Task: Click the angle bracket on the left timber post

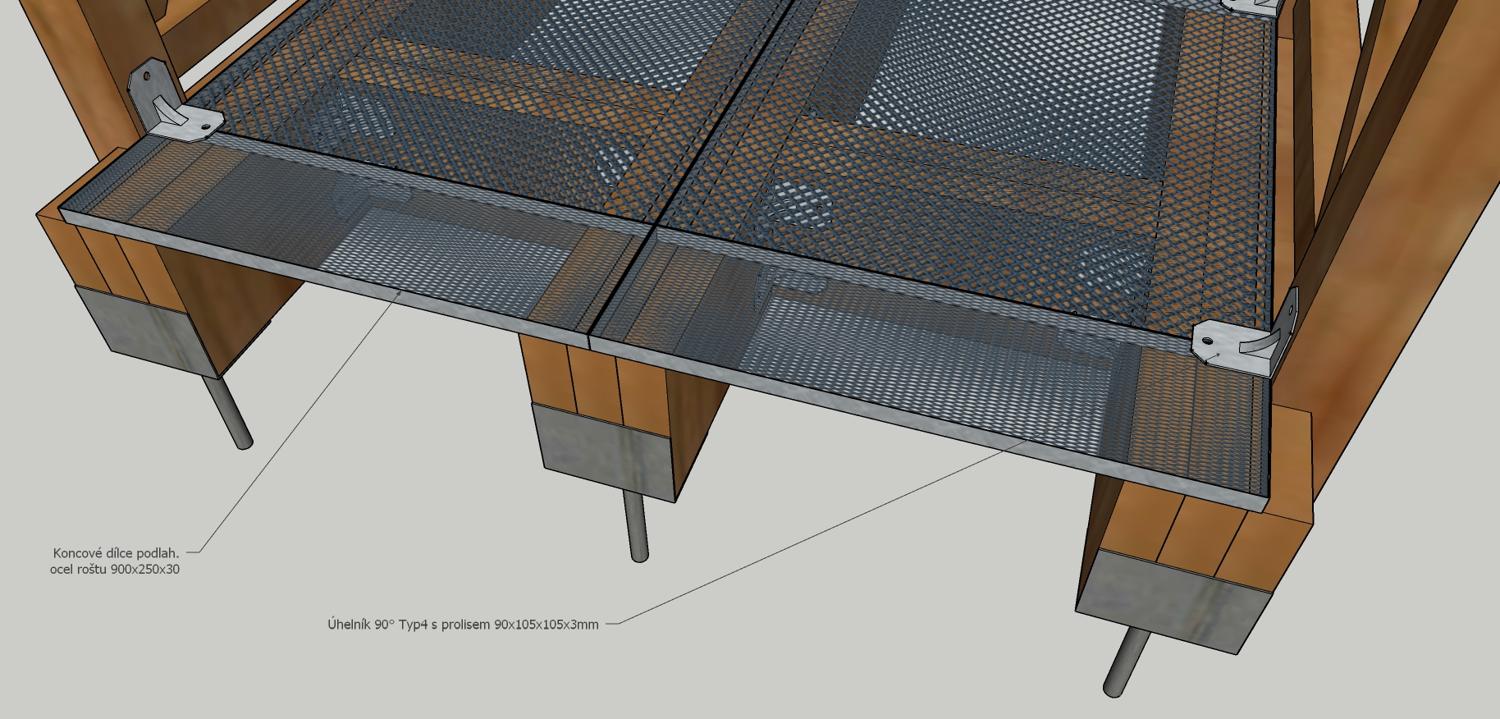Action: (x=175, y=102)
